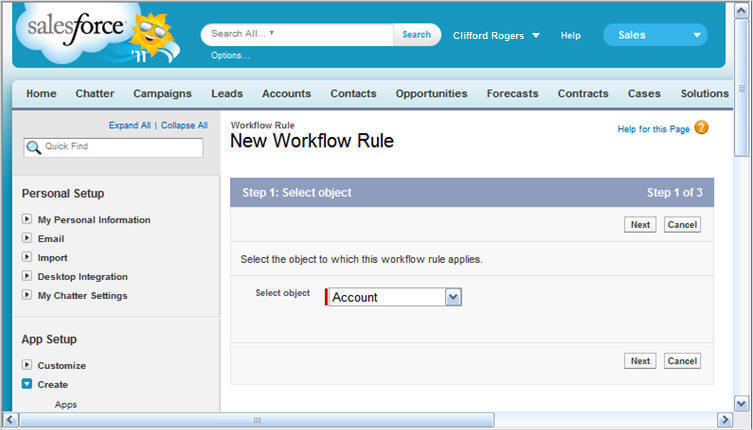Click the Apps item under Create
753x430 pixels.
click(x=66, y=405)
